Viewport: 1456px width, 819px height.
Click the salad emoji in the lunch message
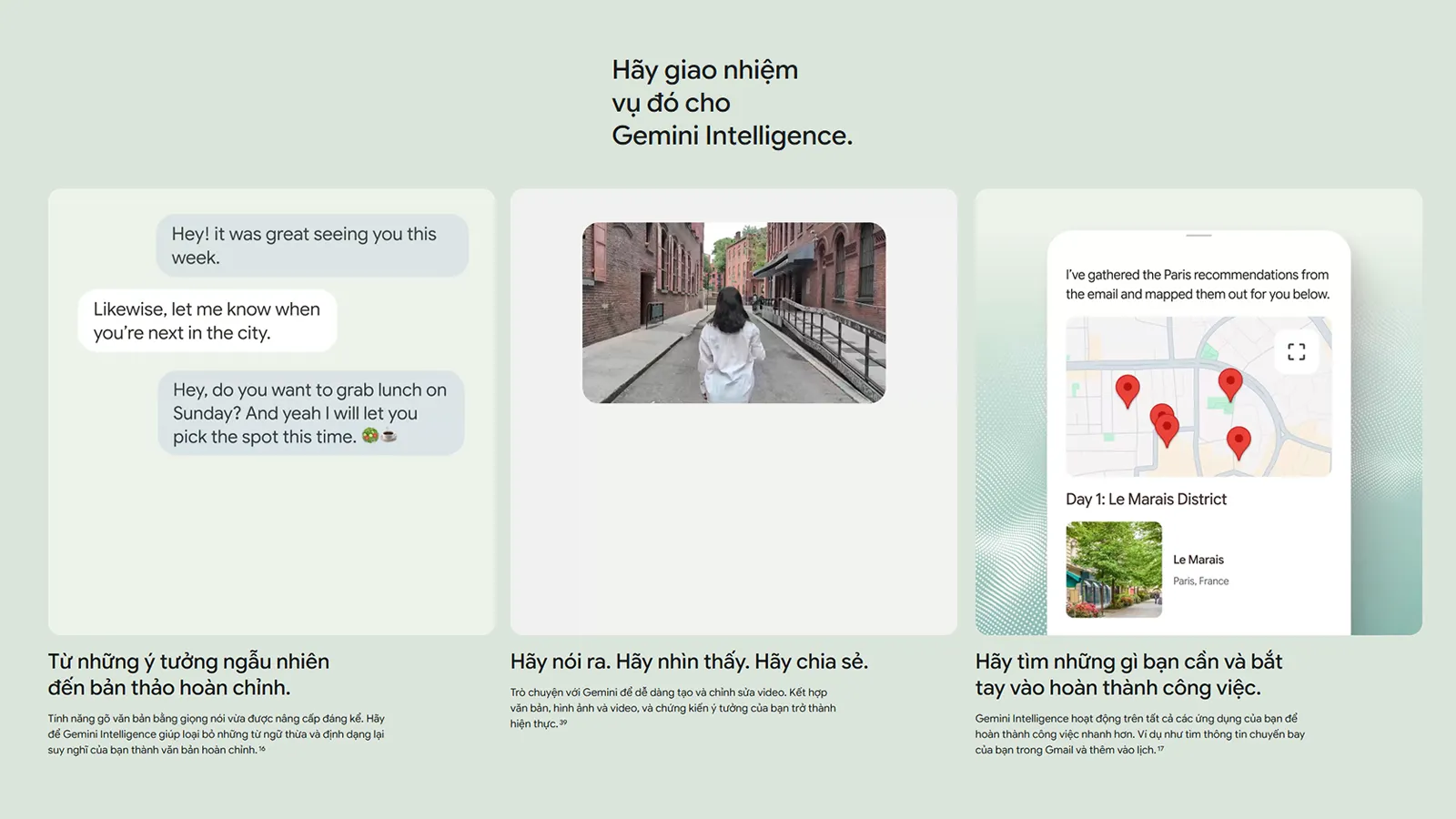370,436
